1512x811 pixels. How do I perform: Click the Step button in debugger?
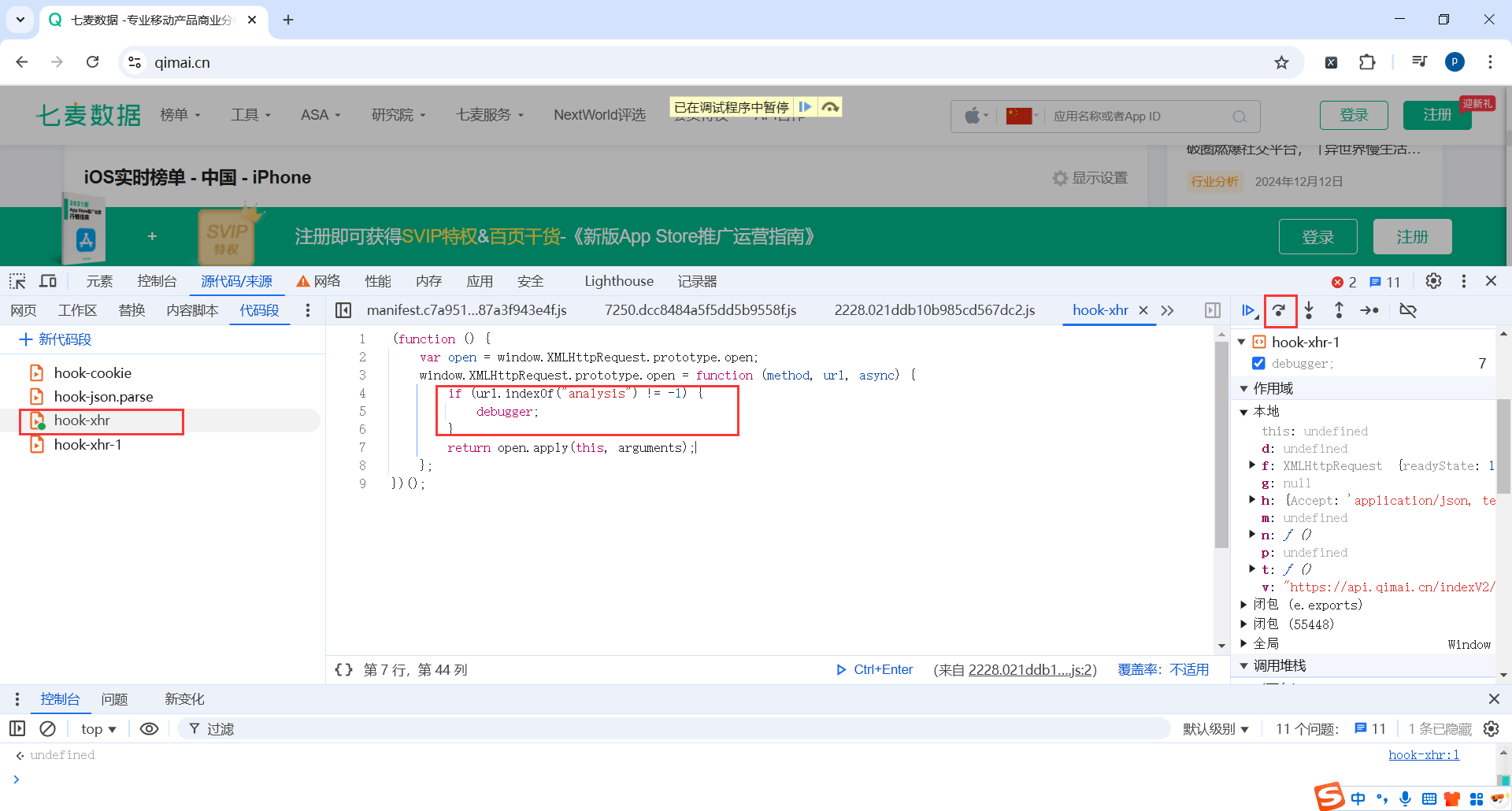click(1369, 310)
